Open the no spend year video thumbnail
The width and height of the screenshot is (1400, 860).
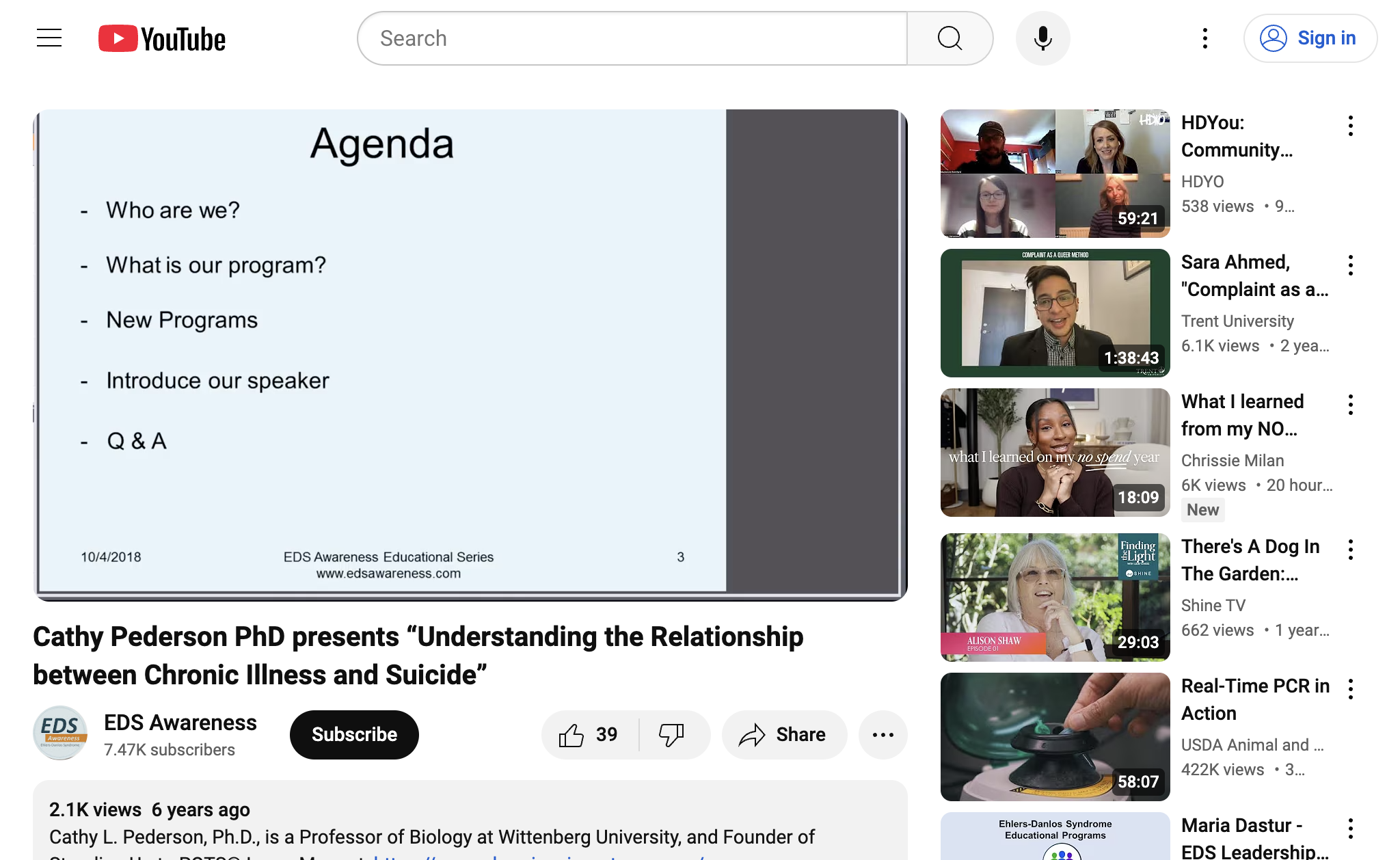pos(1055,453)
